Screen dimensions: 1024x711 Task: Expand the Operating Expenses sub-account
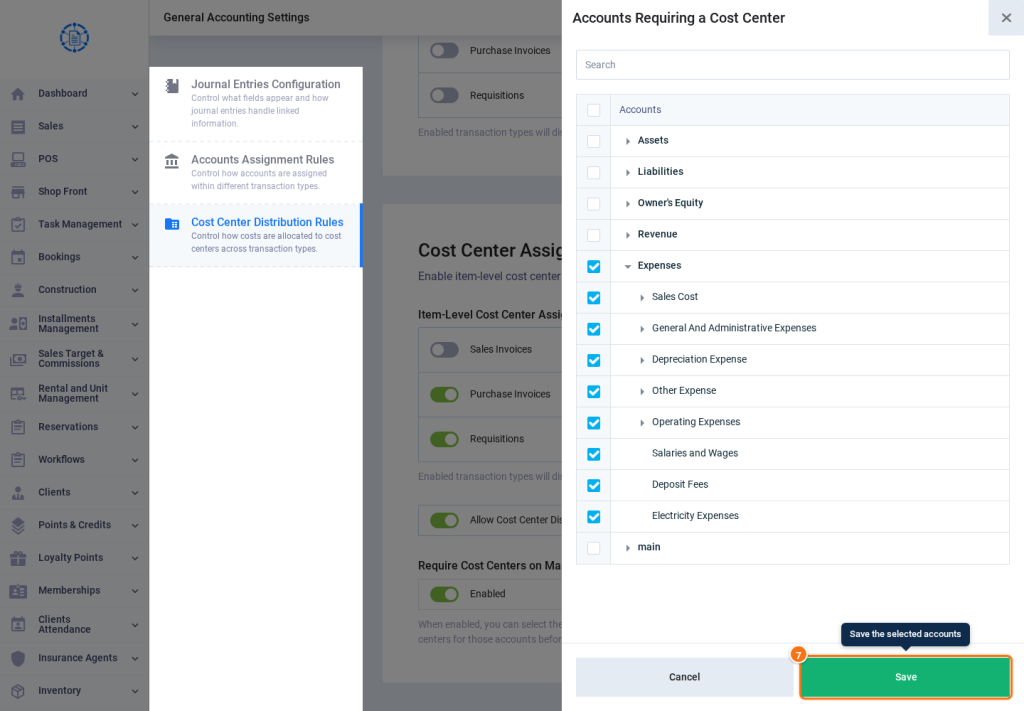click(x=642, y=423)
